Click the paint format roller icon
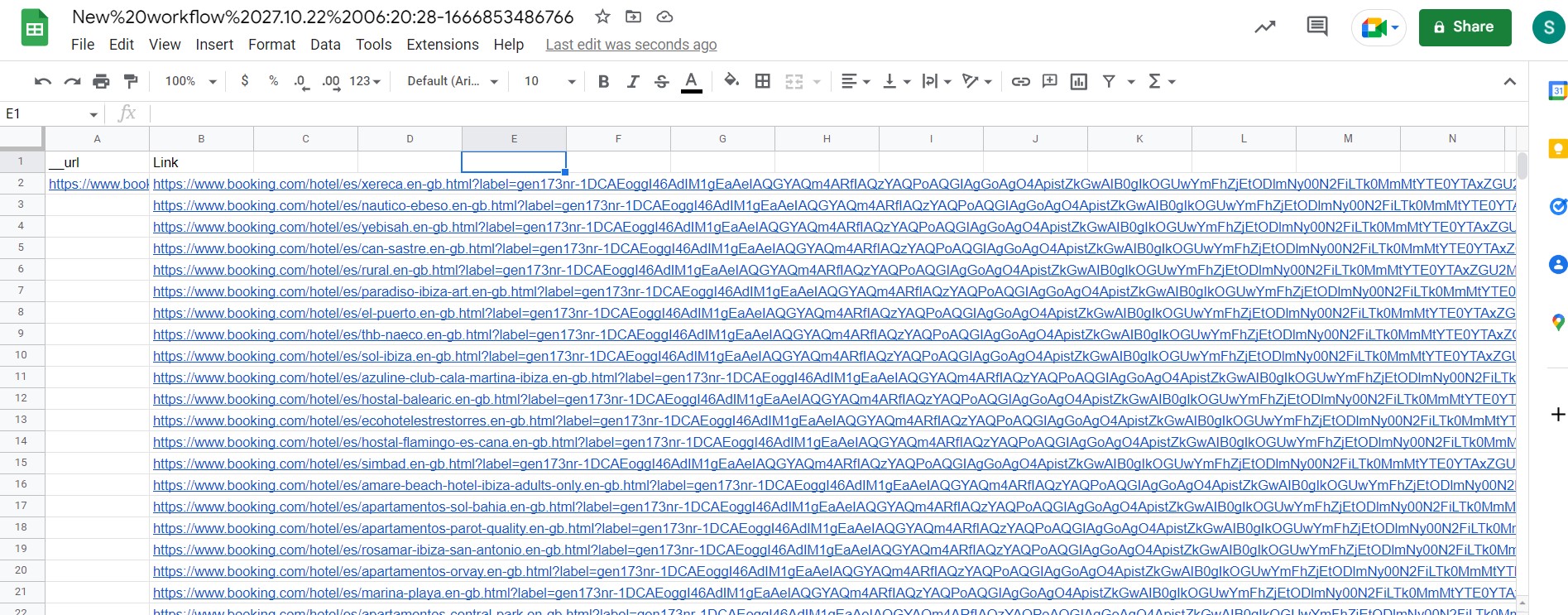1568x615 pixels. point(130,81)
